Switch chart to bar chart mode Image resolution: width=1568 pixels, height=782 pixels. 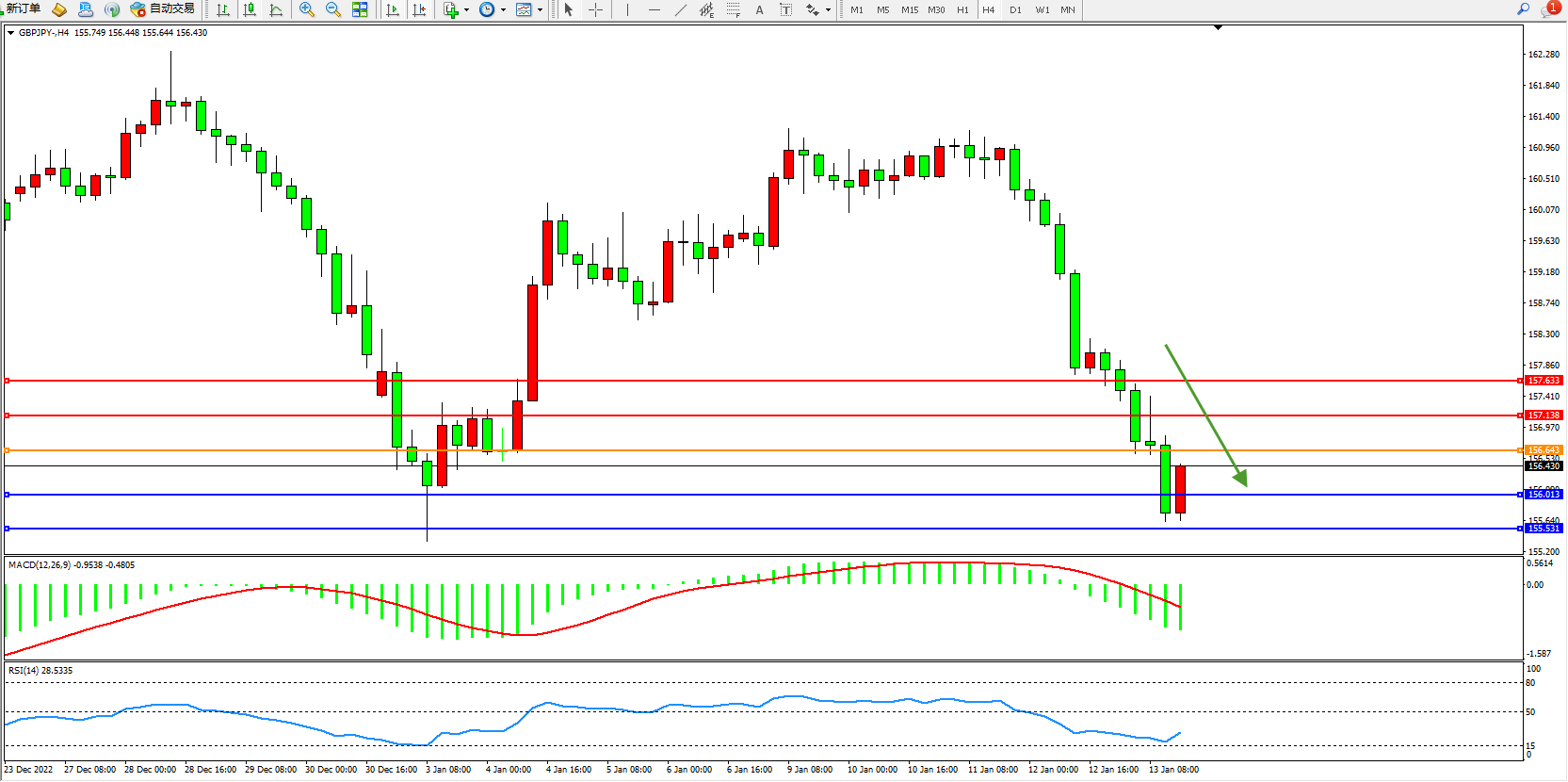tap(223, 9)
